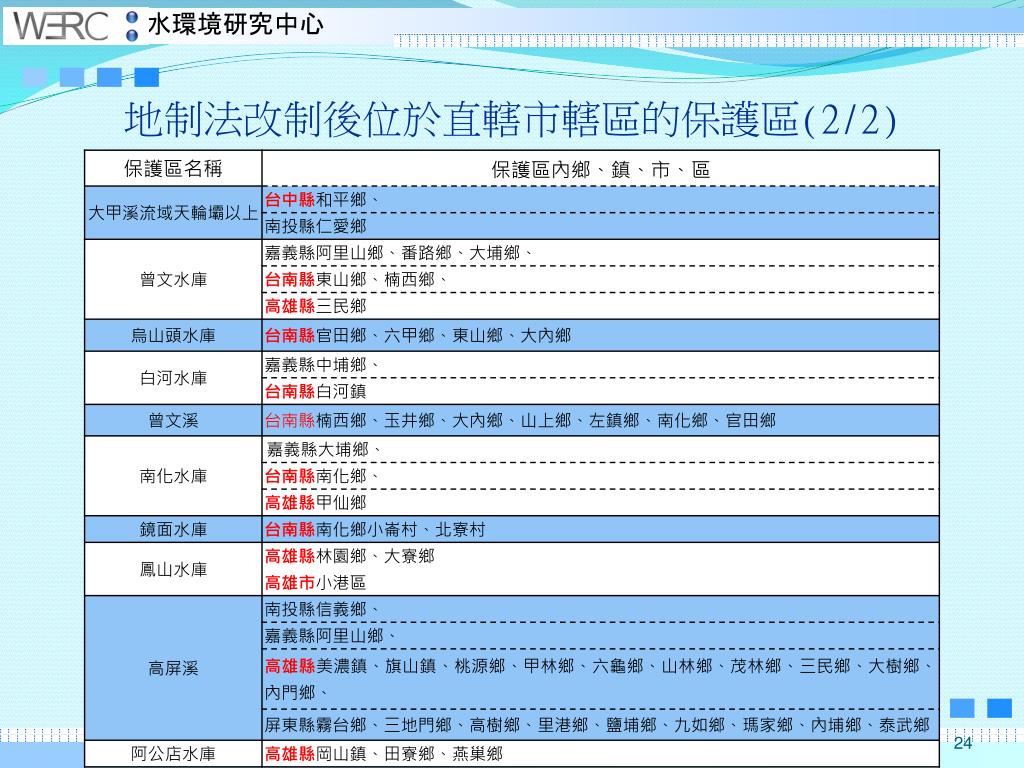1024x768 pixels.
Task: Click the row 高雄縣岡山鎮、田寮鄉、燕巢鄉
Action: [x=600, y=754]
